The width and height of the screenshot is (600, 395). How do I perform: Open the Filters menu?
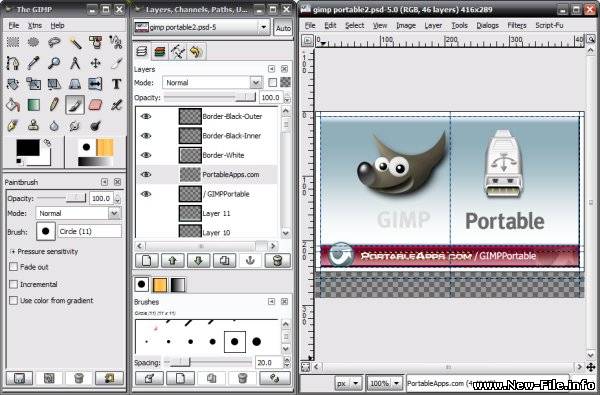tap(517, 25)
